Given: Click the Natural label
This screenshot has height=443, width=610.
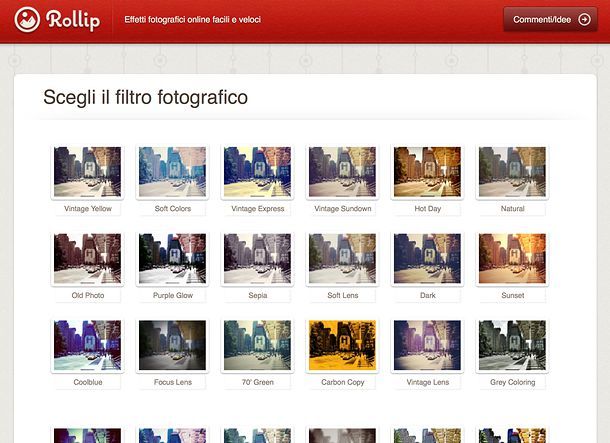Looking at the screenshot, I should point(512,209).
